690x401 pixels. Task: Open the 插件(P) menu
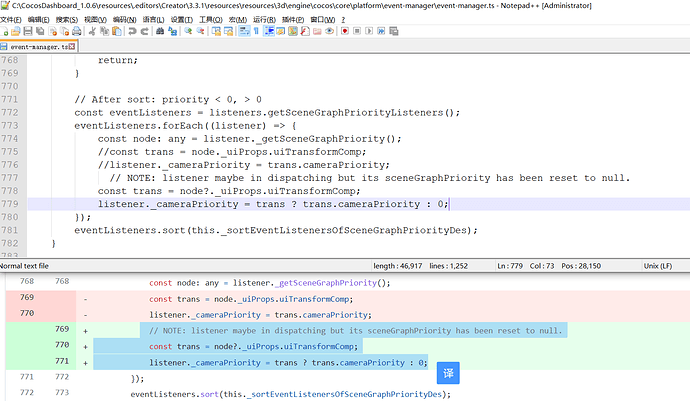[x=293, y=19]
